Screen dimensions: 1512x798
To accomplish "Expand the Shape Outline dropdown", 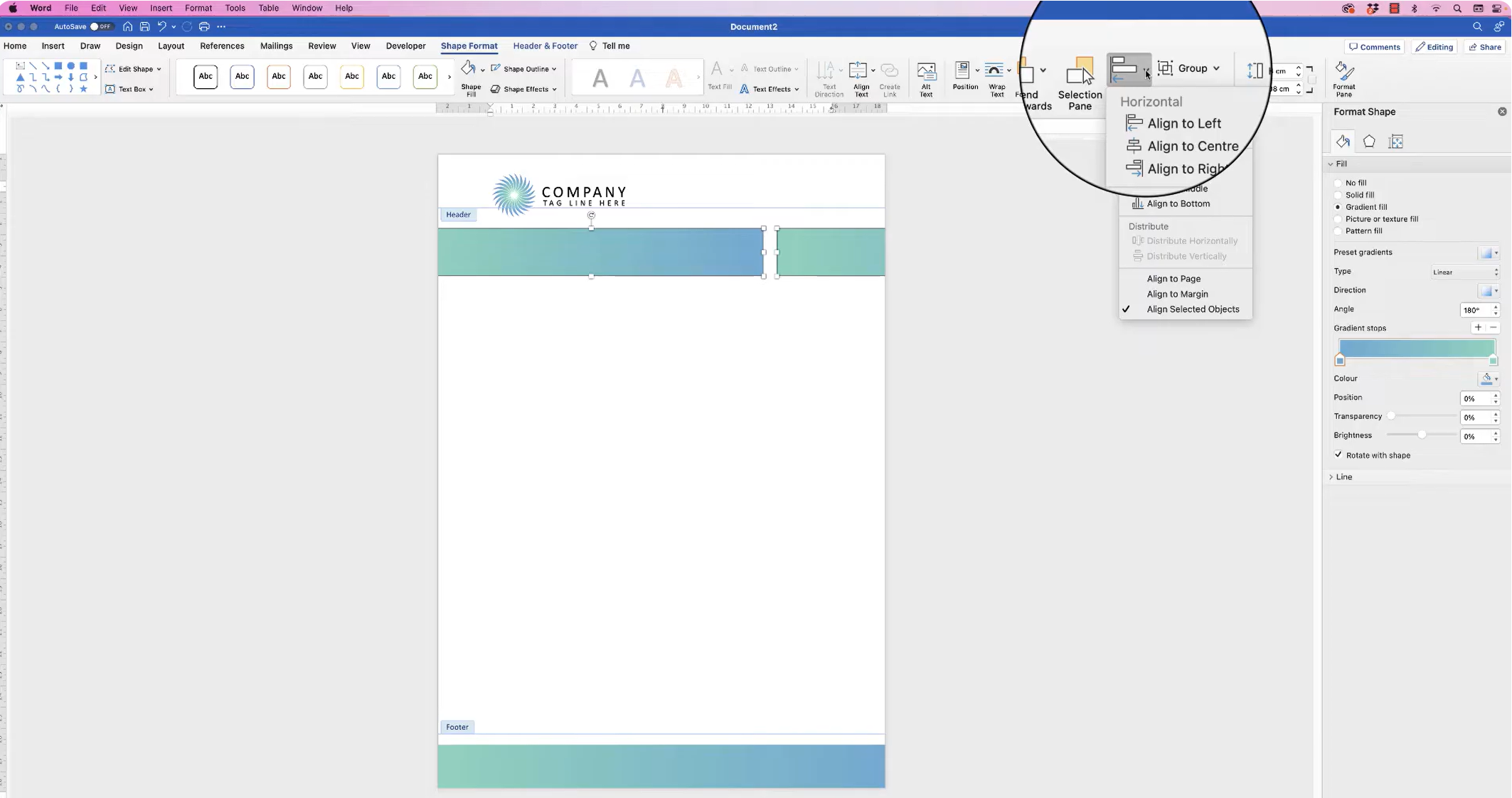I will [x=524, y=69].
